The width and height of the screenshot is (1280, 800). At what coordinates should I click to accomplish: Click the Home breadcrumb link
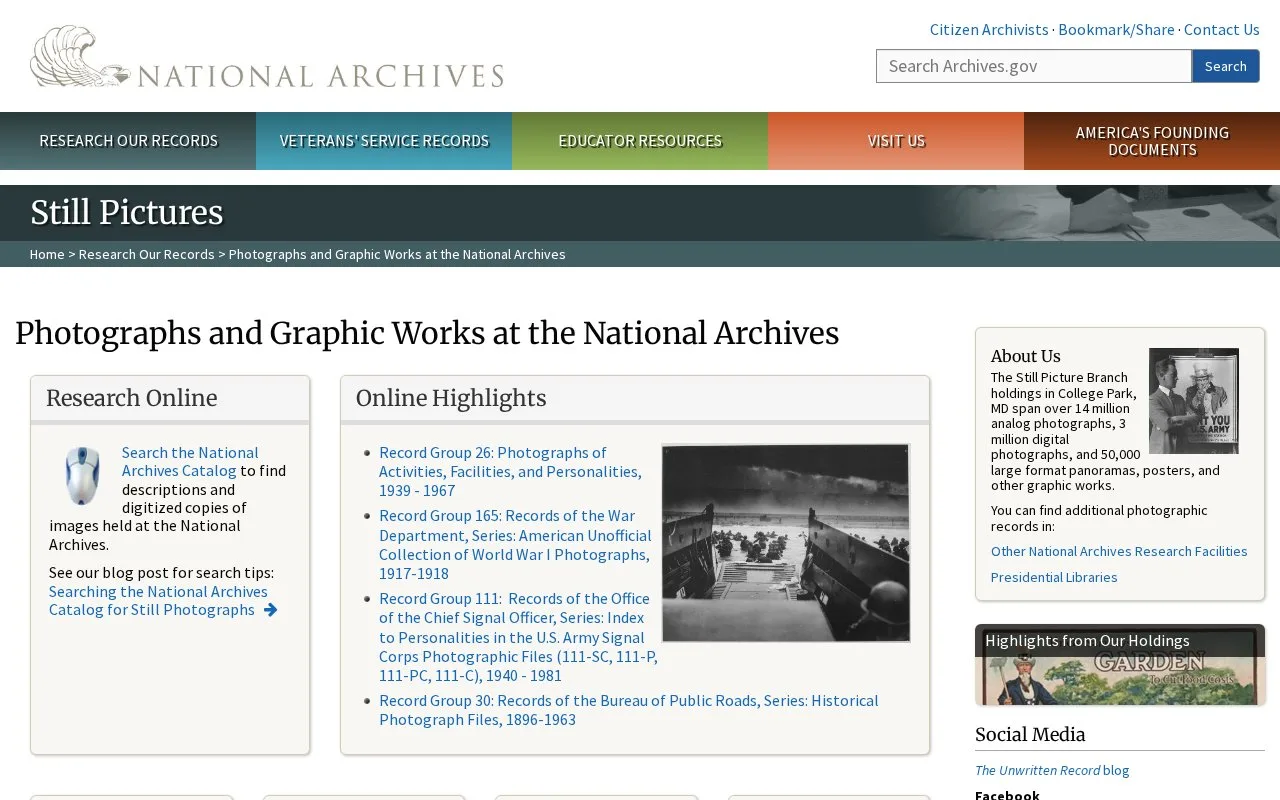click(x=47, y=254)
